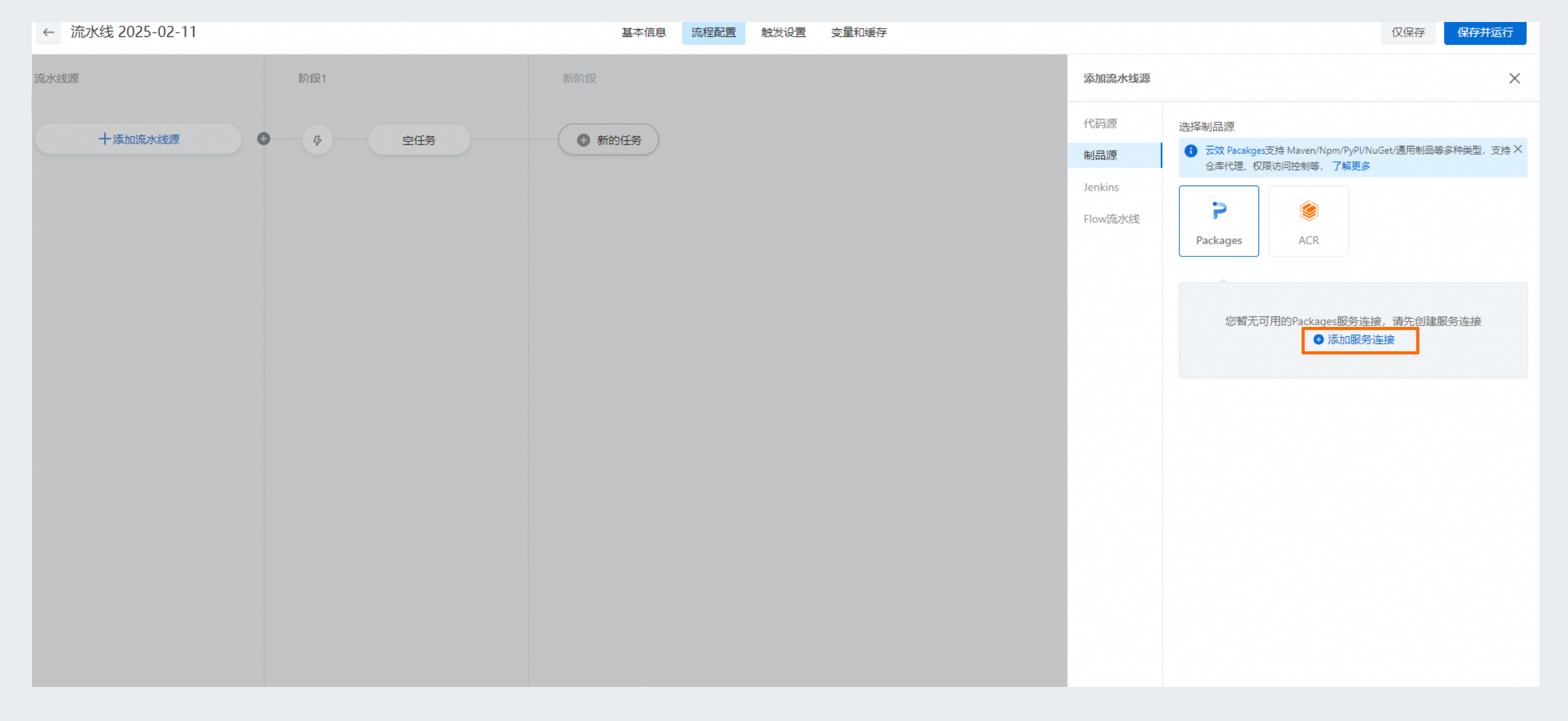Click the 仅保存 button
Screen dimensions: 1568x721
tap(1408, 32)
